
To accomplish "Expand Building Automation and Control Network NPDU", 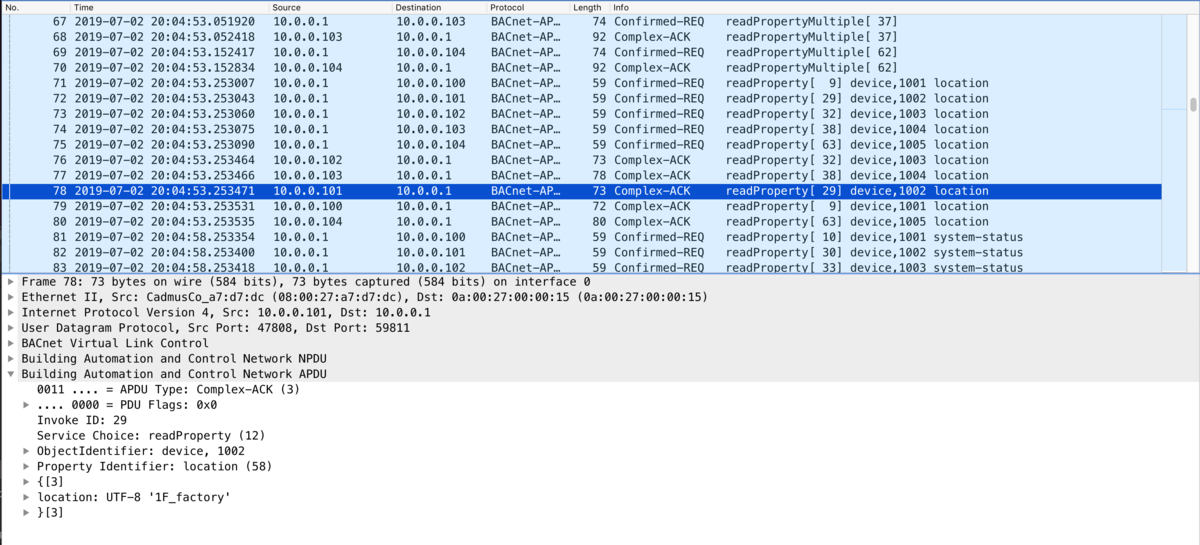I will click(x=11, y=358).
